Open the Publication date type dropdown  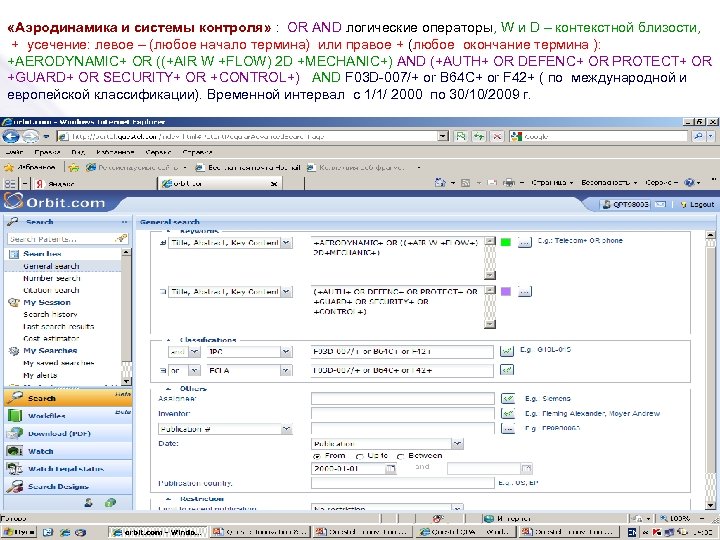click(x=457, y=444)
